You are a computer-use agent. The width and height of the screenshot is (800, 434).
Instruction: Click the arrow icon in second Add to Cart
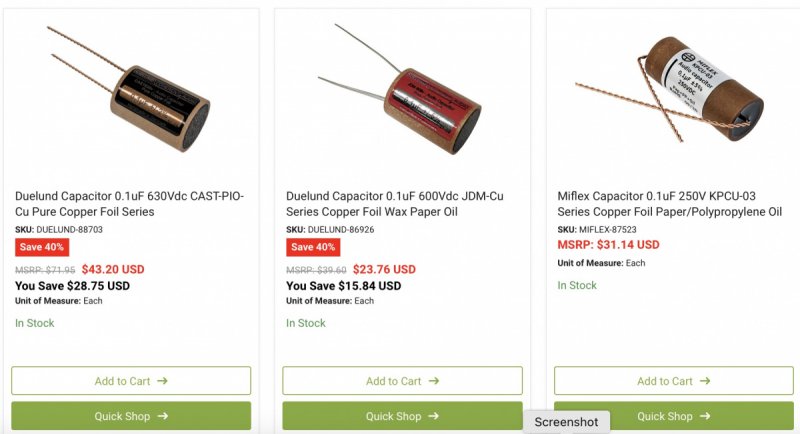pos(433,381)
